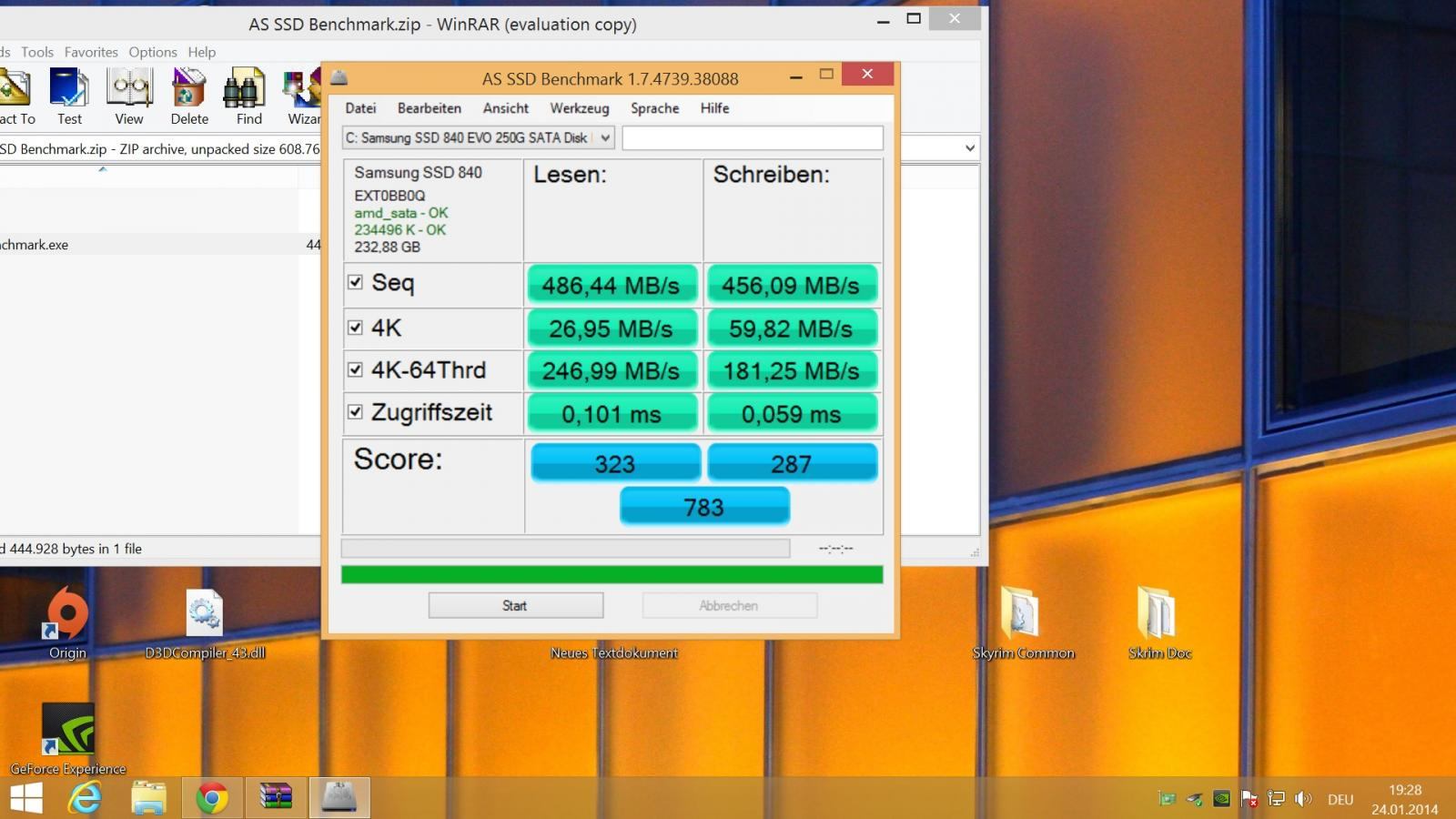The height and width of the screenshot is (819, 1456).
Task: Click the Start benchmark button
Action: (x=516, y=605)
